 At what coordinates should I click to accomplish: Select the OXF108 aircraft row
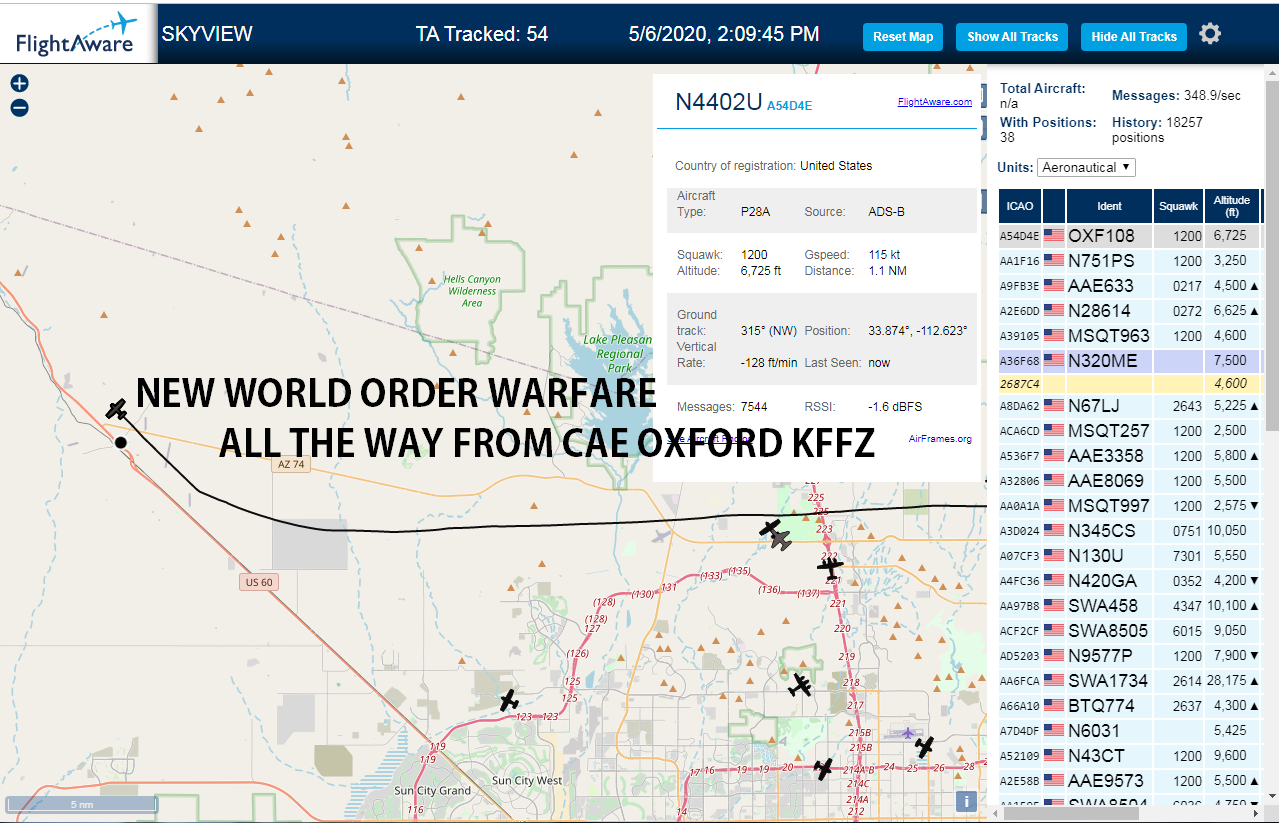coord(1130,236)
